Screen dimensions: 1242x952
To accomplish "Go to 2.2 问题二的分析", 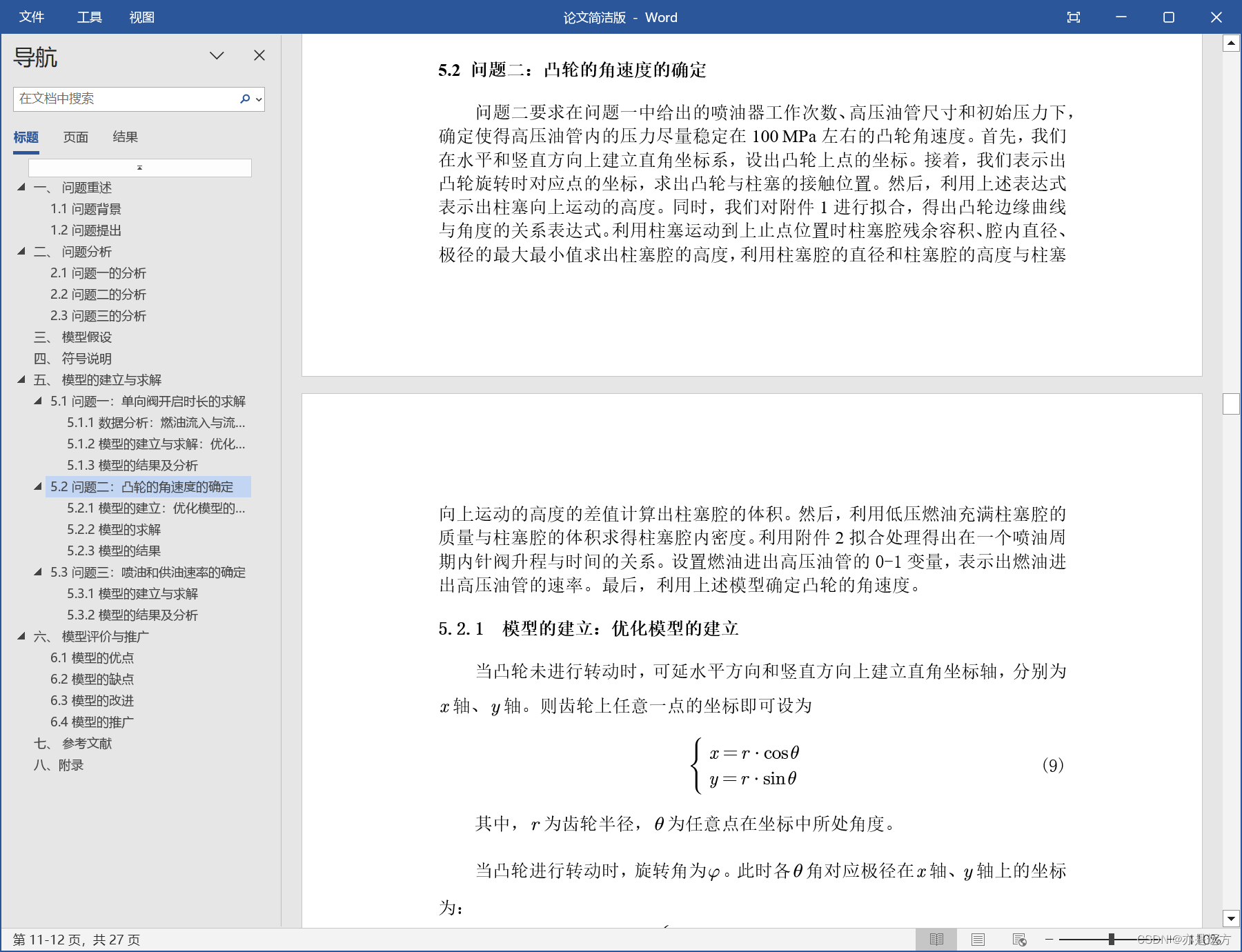I will [x=98, y=295].
